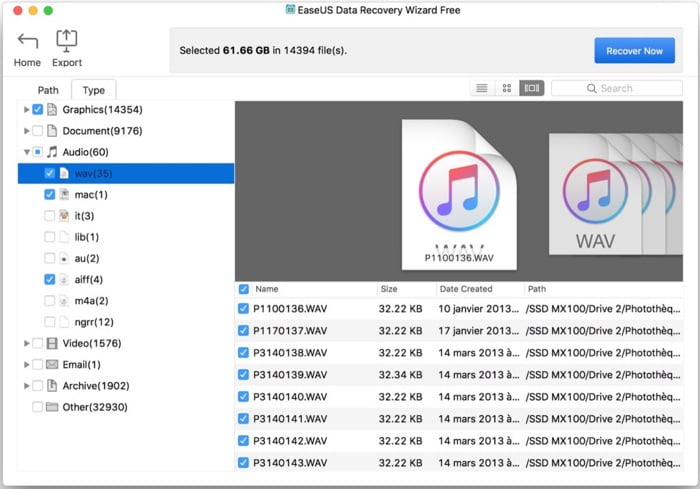This screenshot has width=700, height=489.
Task: Go back using the Home arrow icon
Action: pos(28,41)
